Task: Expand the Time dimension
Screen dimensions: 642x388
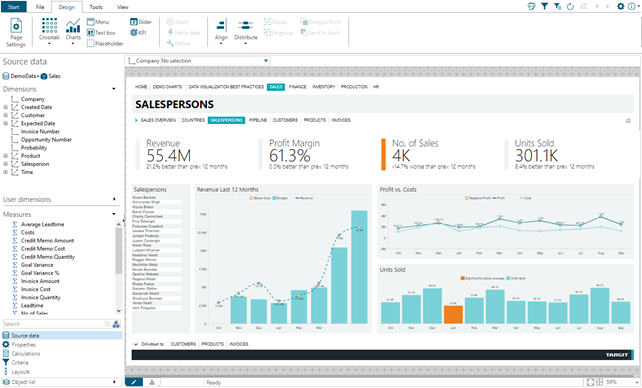Action: point(5,172)
